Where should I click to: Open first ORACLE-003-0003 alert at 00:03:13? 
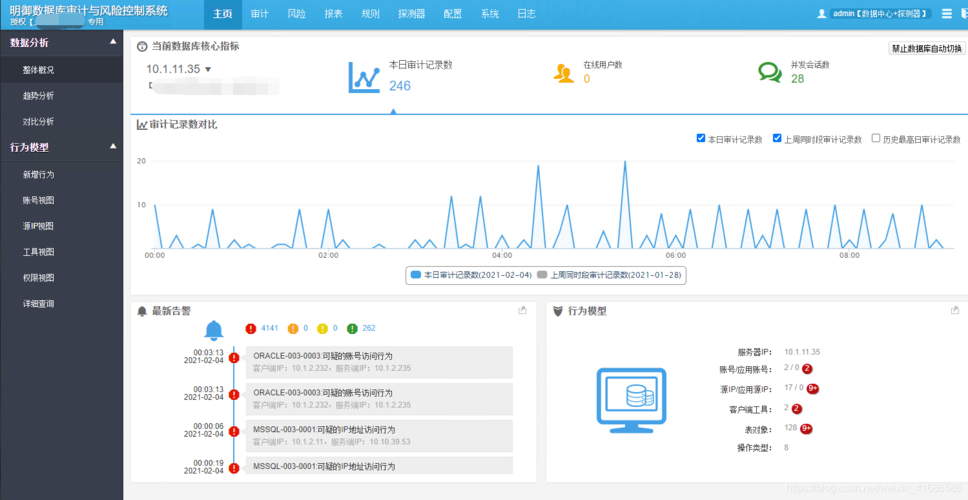(379, 362)
